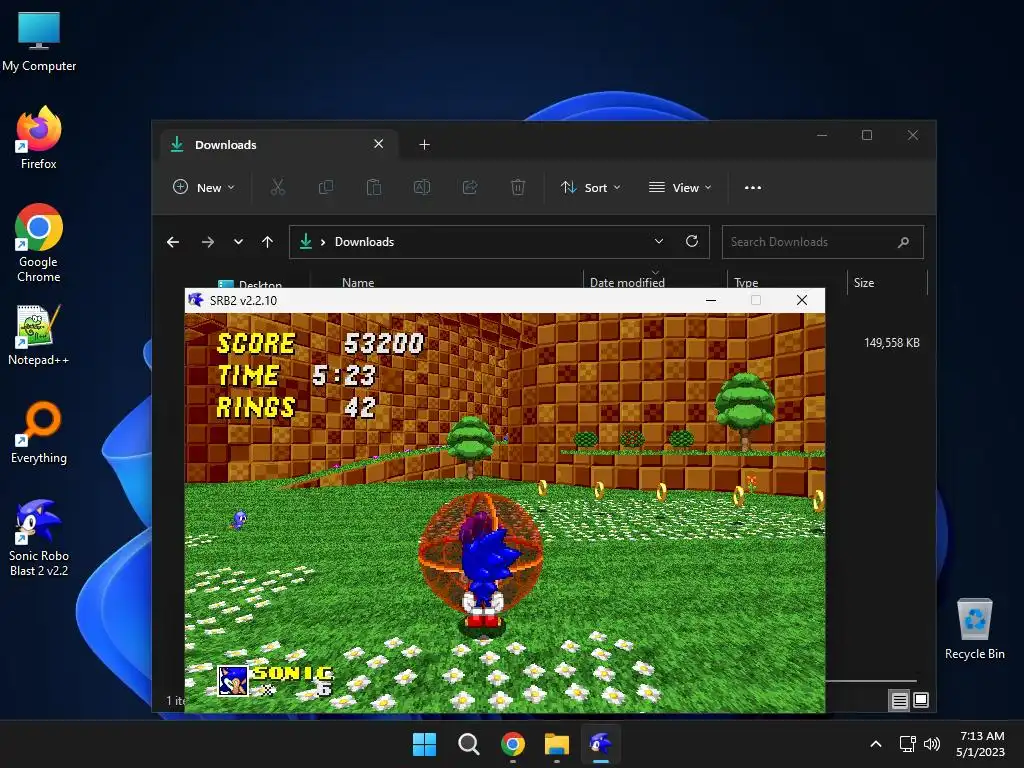Open Sonic Robo Blast 2 desktop shortcut
1024x768 pixels.
pyautogui.click(x=39, y=537)
